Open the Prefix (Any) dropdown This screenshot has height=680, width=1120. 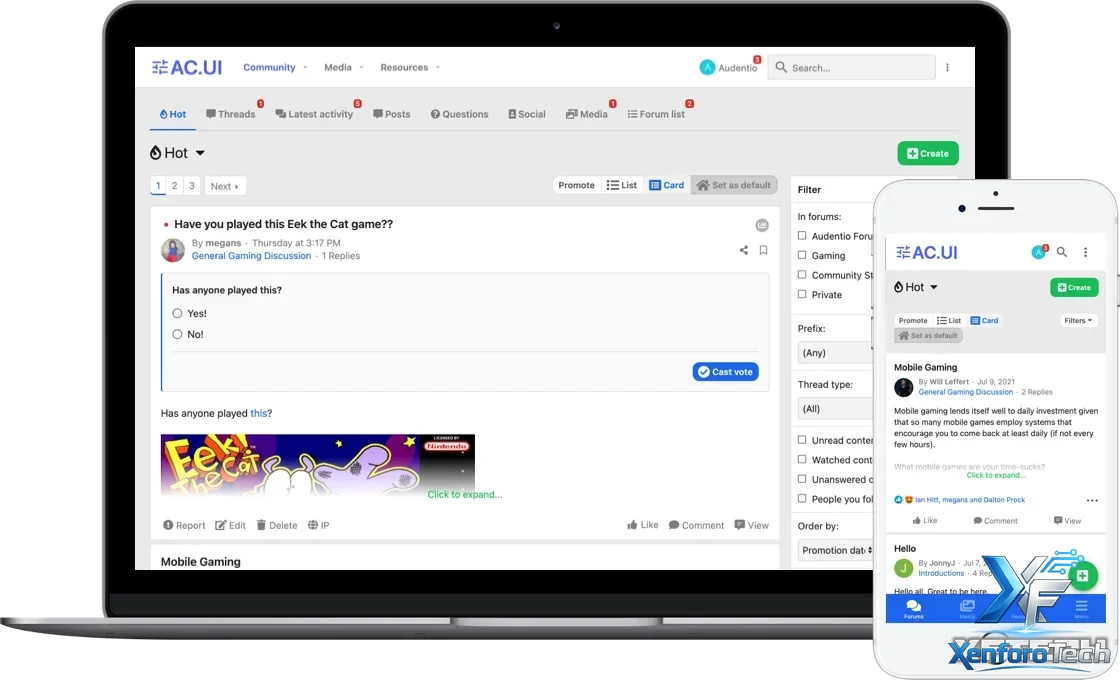pyautogui.click(x=836, y=353)
